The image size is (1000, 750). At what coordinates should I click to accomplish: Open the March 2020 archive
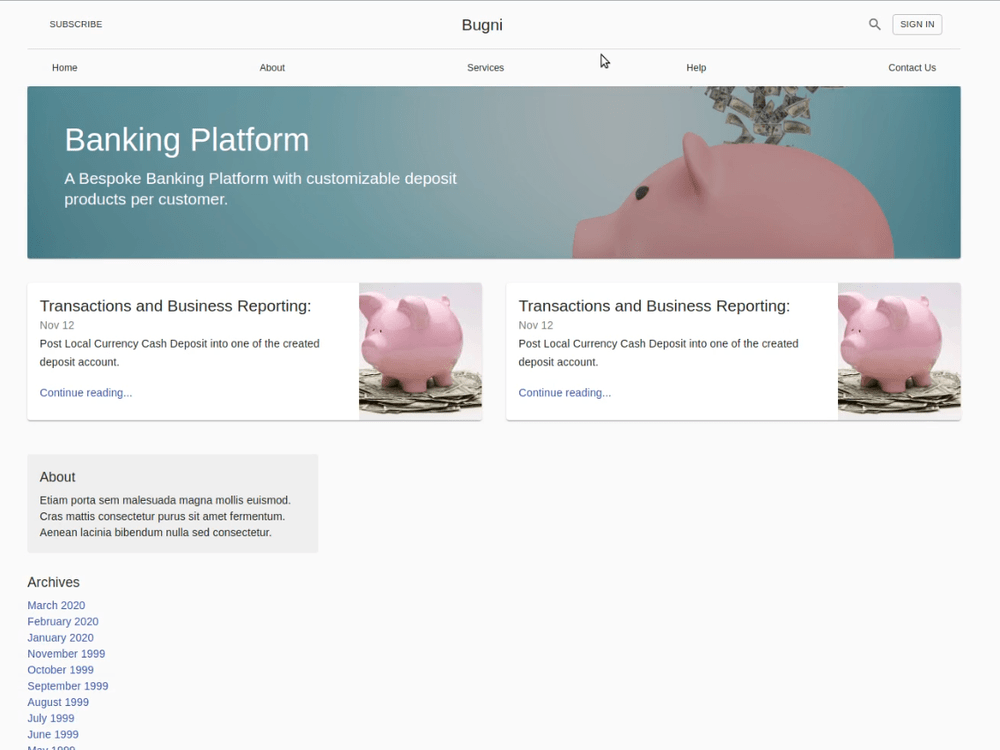(56, 605)
